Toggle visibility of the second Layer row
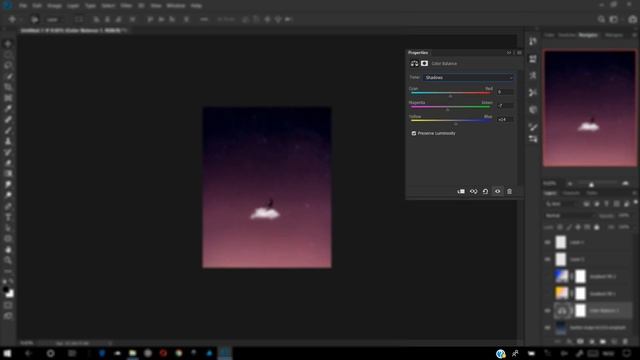The width and height of the screenshot is (640, 360). [x=548, y=259]
